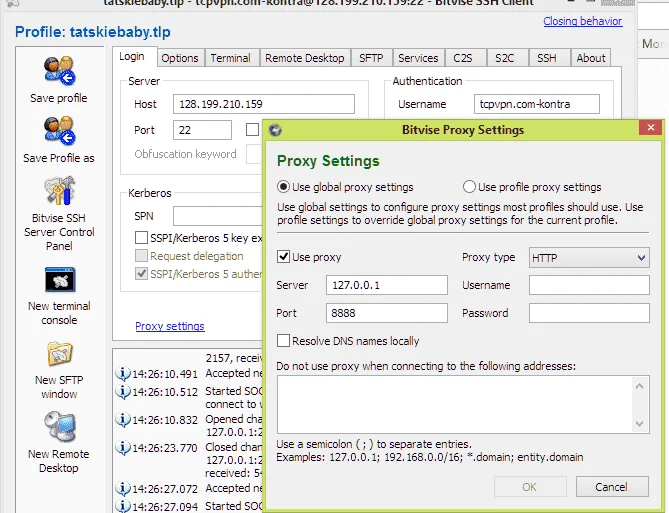
Task: Click exclusion list scrollbar down arrow
Action: (x=640, y=423)
